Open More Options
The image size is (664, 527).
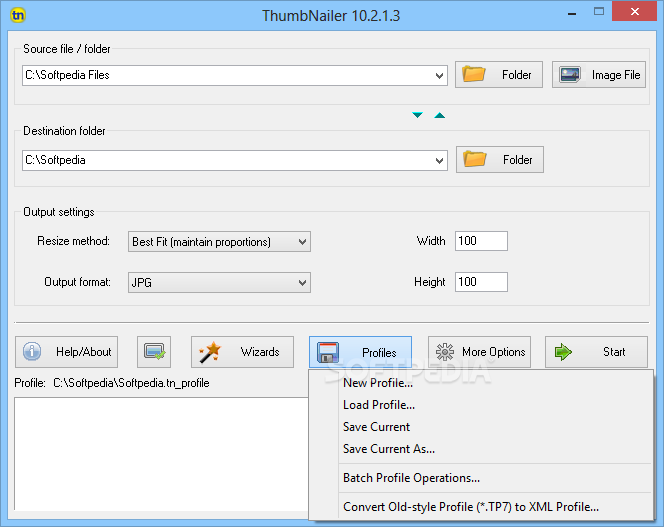pyautogui.click(x=479, y=352)
